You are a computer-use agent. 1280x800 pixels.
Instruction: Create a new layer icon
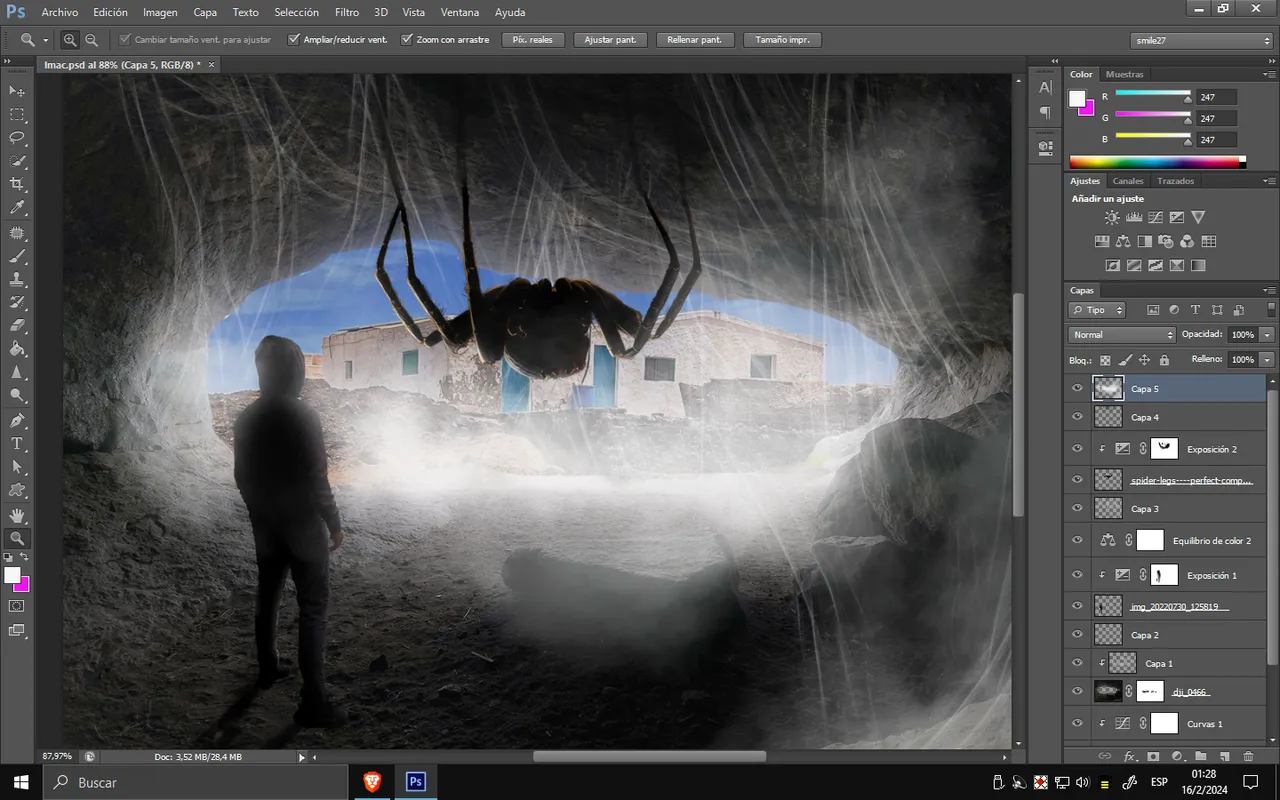[x=1224, y=757]
